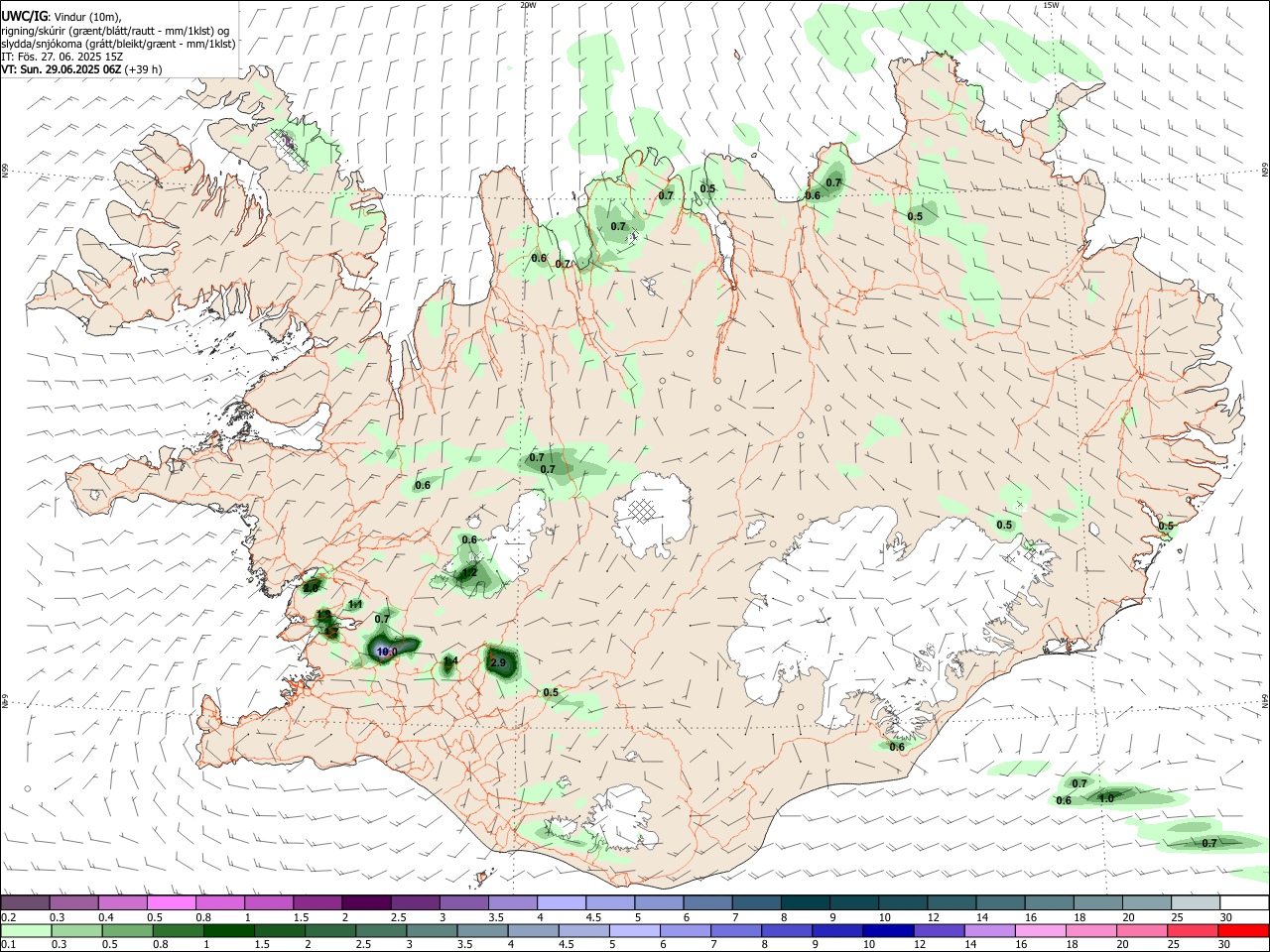The width and height of the screenshot is (1270, 952).
Task: Click the "IT: Fös. 27. 06. 2025 15Z" line
Action: [x=62, y=57]
